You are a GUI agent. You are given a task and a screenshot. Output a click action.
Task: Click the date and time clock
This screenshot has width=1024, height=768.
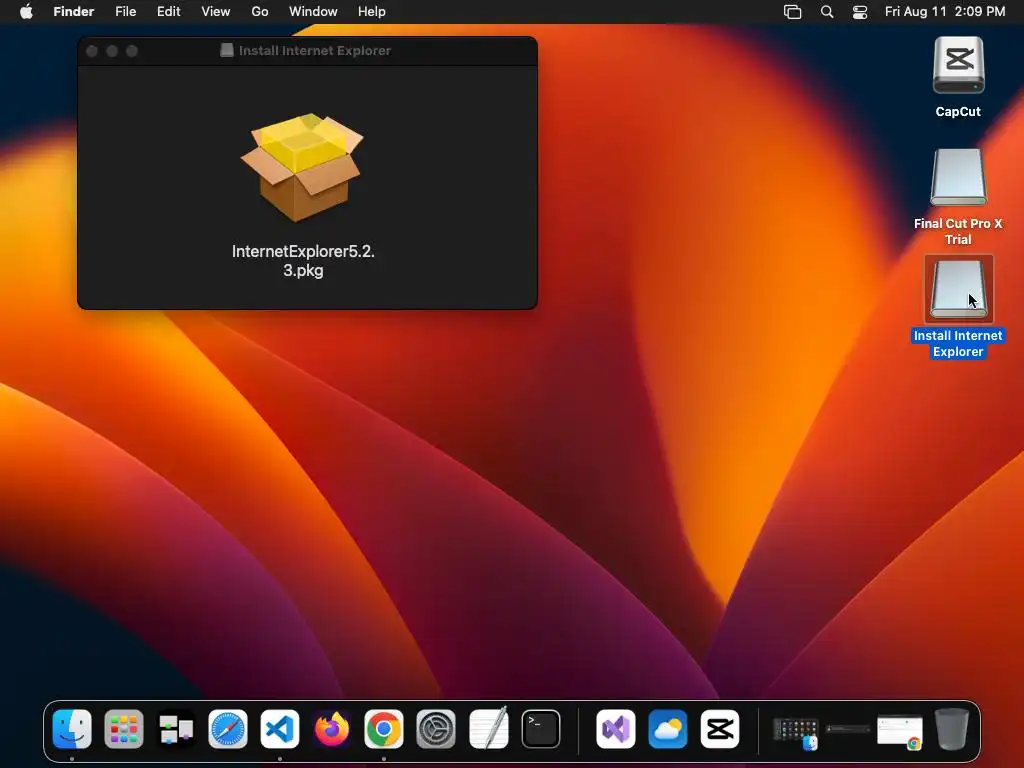coord(945,12)
